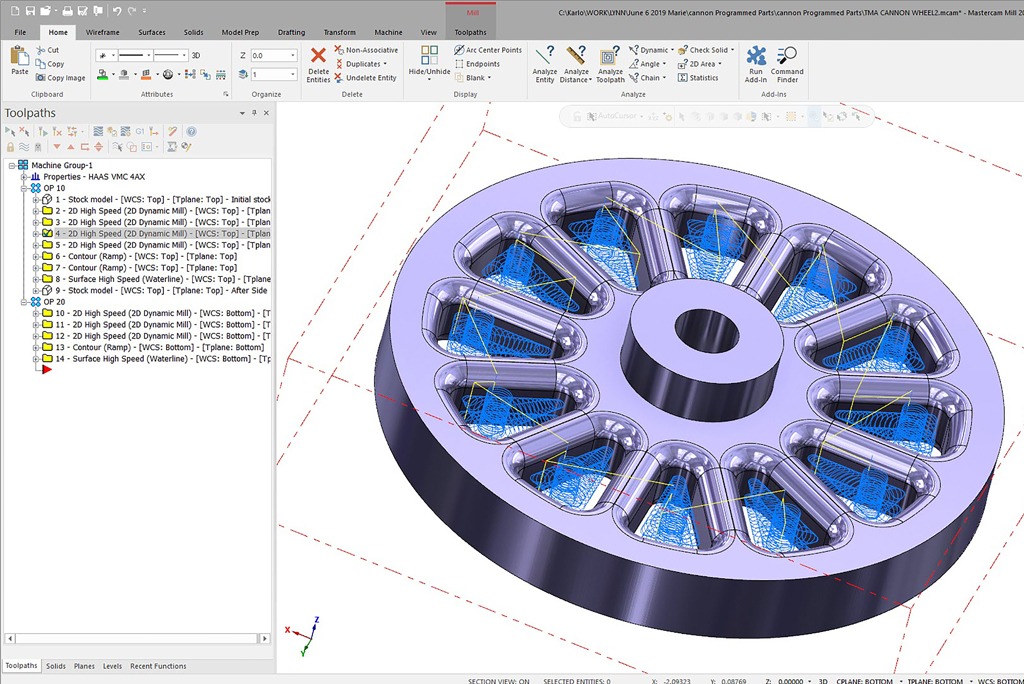Image resolution: width=1024 pixels, height=684 pixels.
Task: Click the Statistics sigma icon
Action: point(682,78)
